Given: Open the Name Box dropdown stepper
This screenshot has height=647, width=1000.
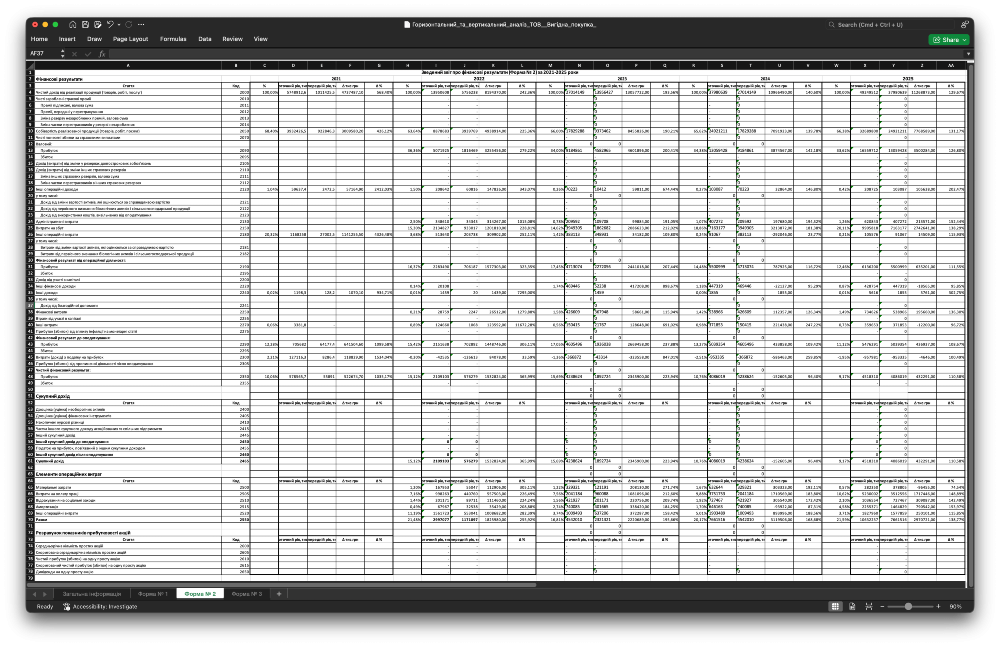Looking at the screenshot, I should [62, 54].
